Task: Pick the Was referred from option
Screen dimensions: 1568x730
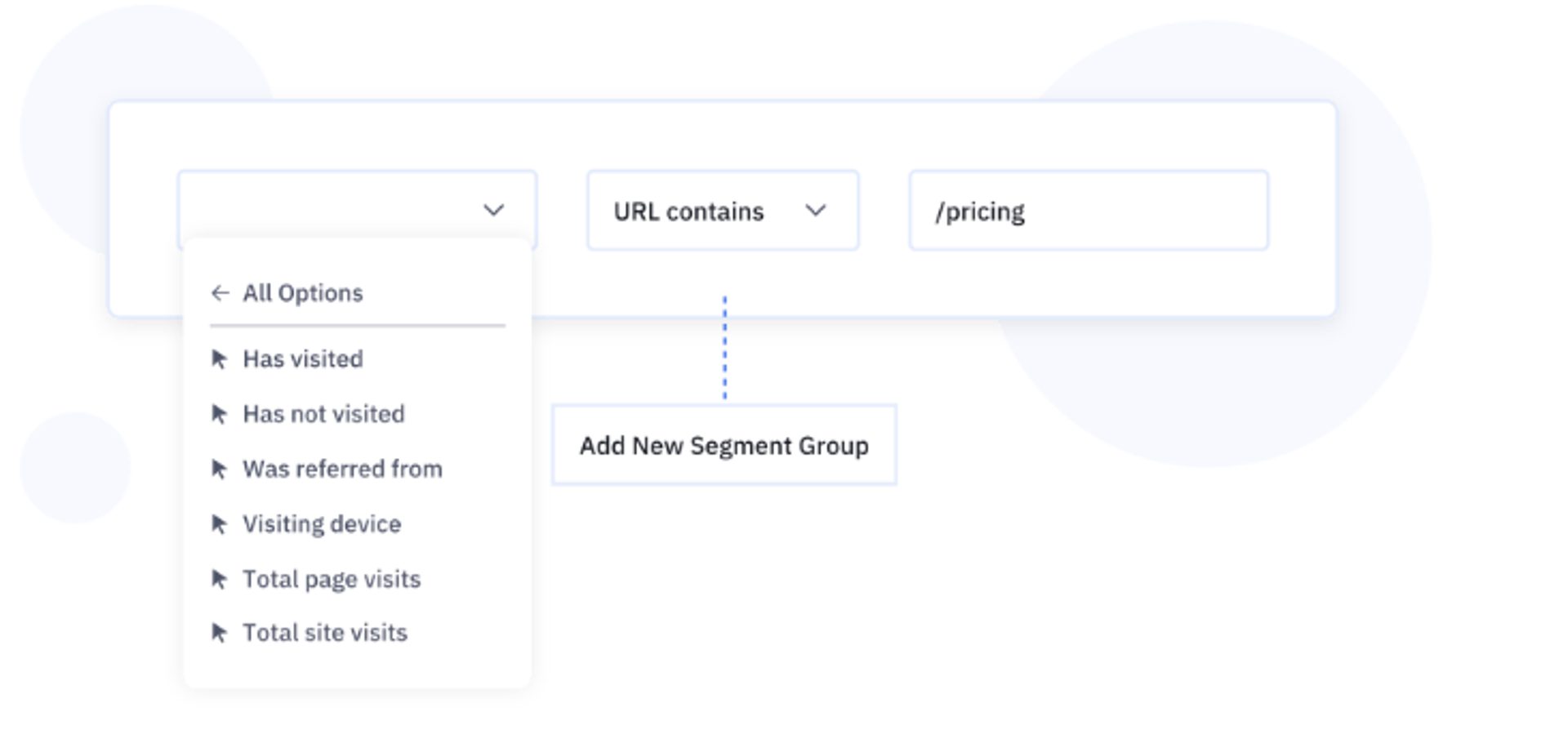Action: (342, 469)
